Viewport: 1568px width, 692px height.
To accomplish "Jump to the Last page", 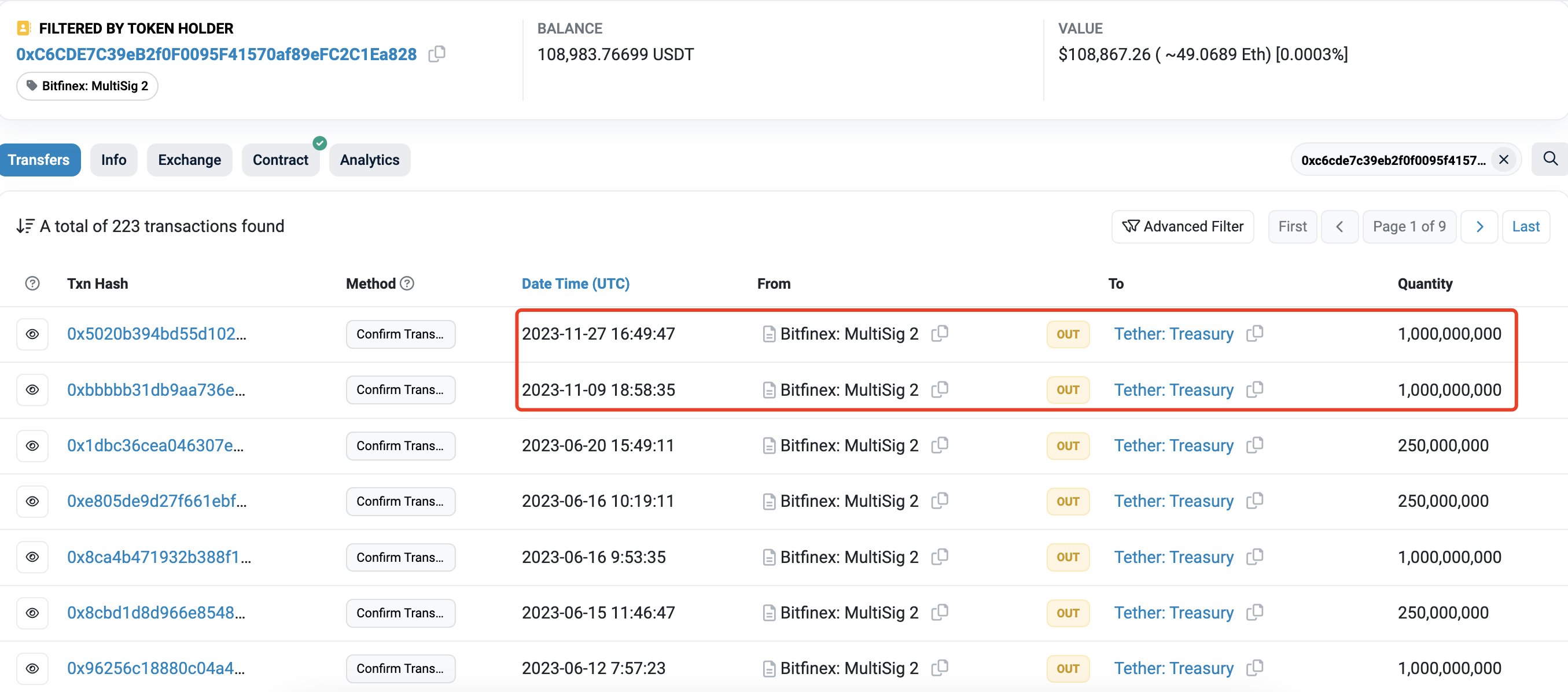I will 1525,226.
